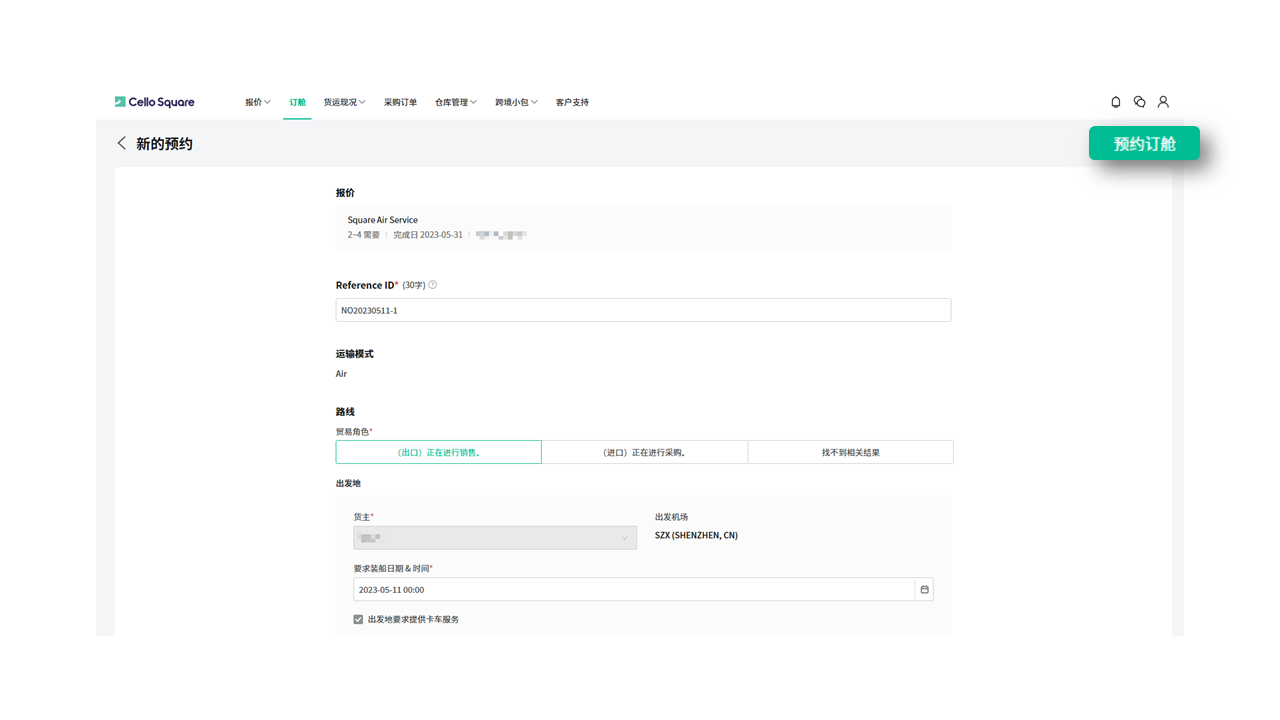The image size is (1280, 720).
Task: Expand the 报价 menu dropdown
Action: 257,102
